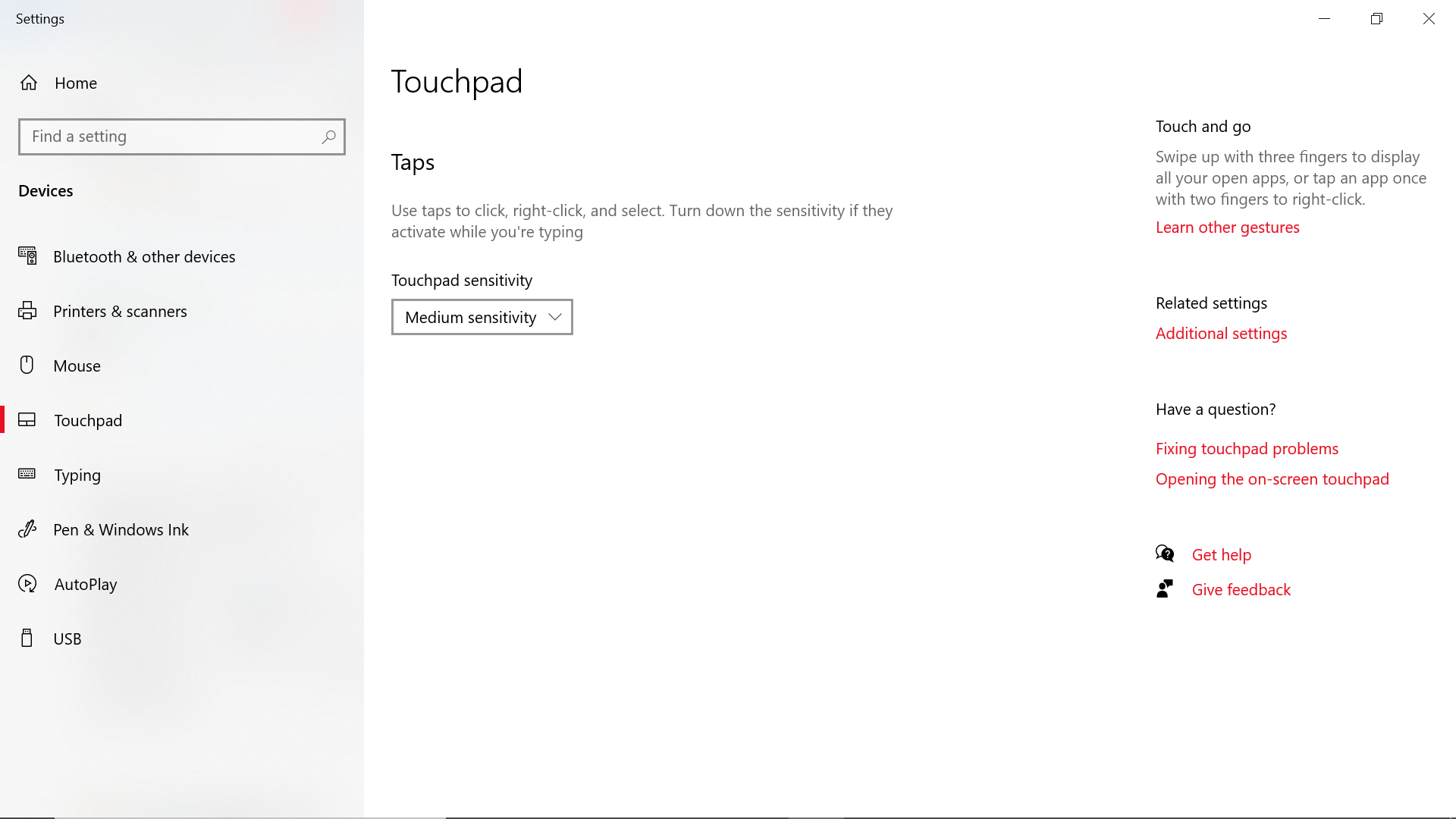Click the Home house icon
Image resolution: width=1456 pixels, height=819 pixels.
(x=29, y=83)
